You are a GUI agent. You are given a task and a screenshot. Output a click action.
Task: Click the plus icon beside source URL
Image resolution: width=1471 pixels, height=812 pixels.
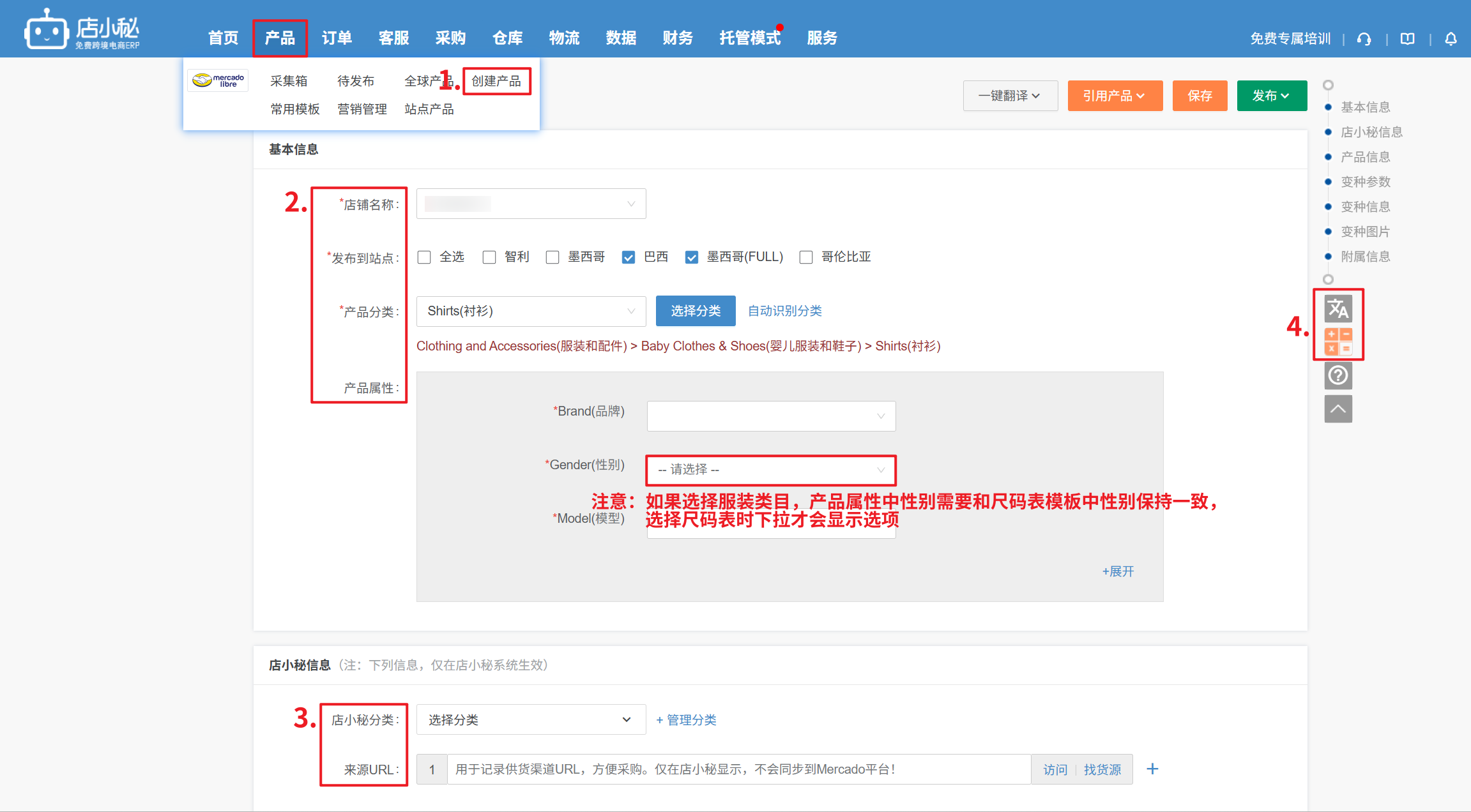click(1152, 769)
